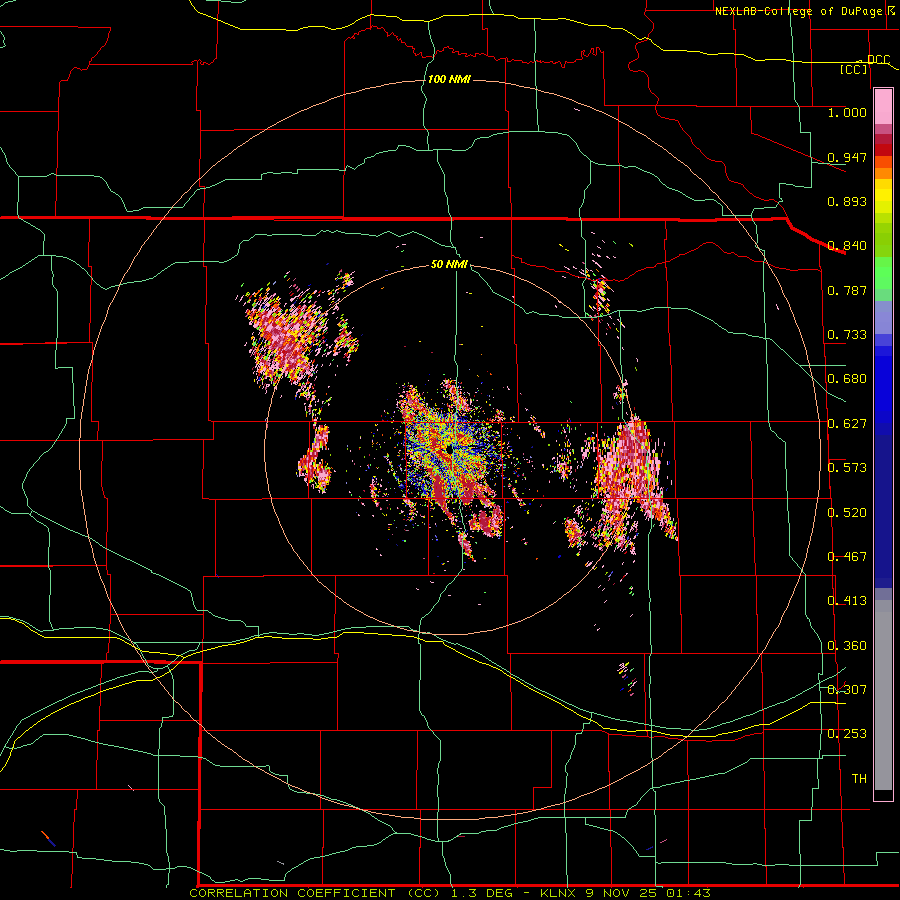
Task: Click the 0.467 scale value
Action: coord(847,557)
